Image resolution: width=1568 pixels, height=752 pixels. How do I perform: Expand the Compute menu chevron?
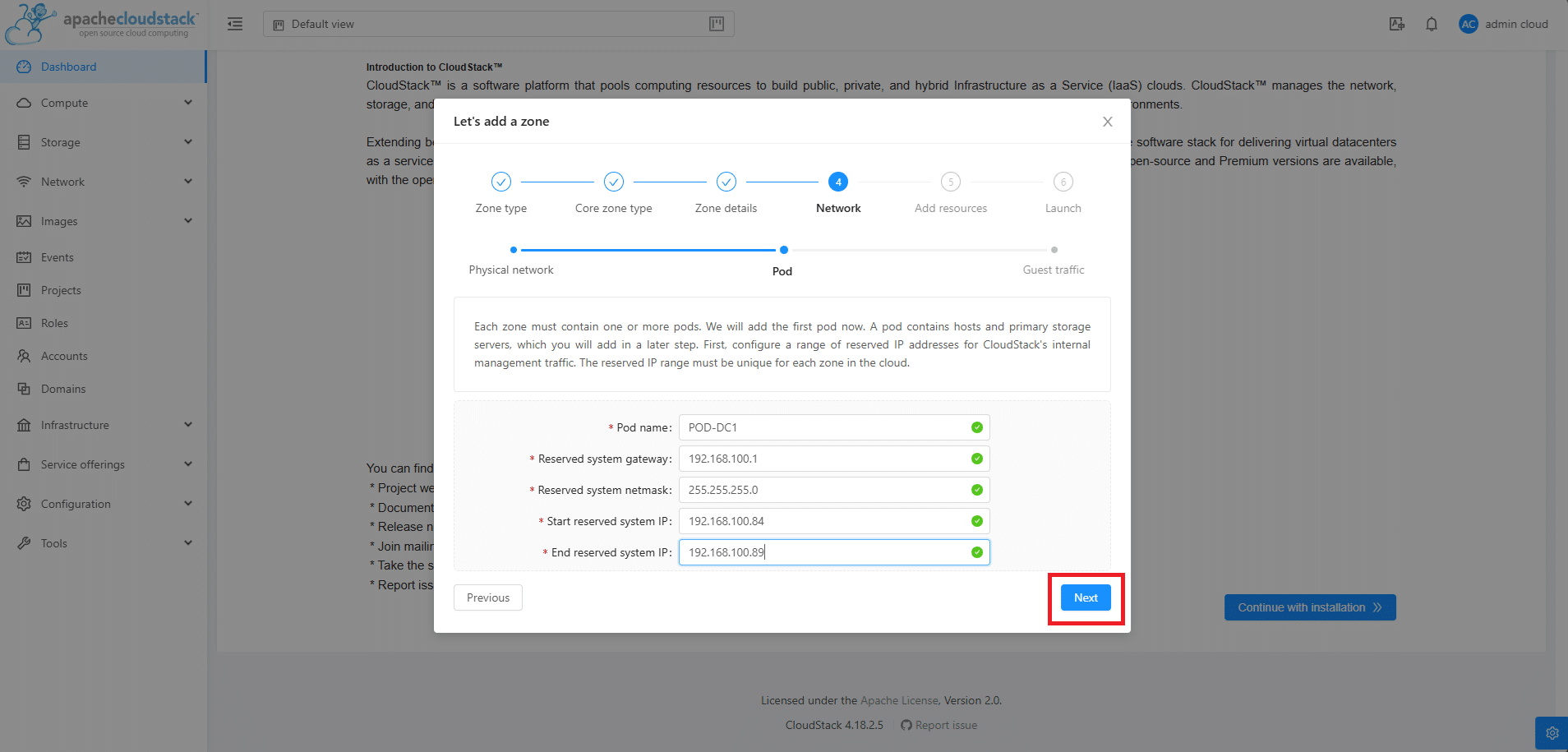(188, 103)
